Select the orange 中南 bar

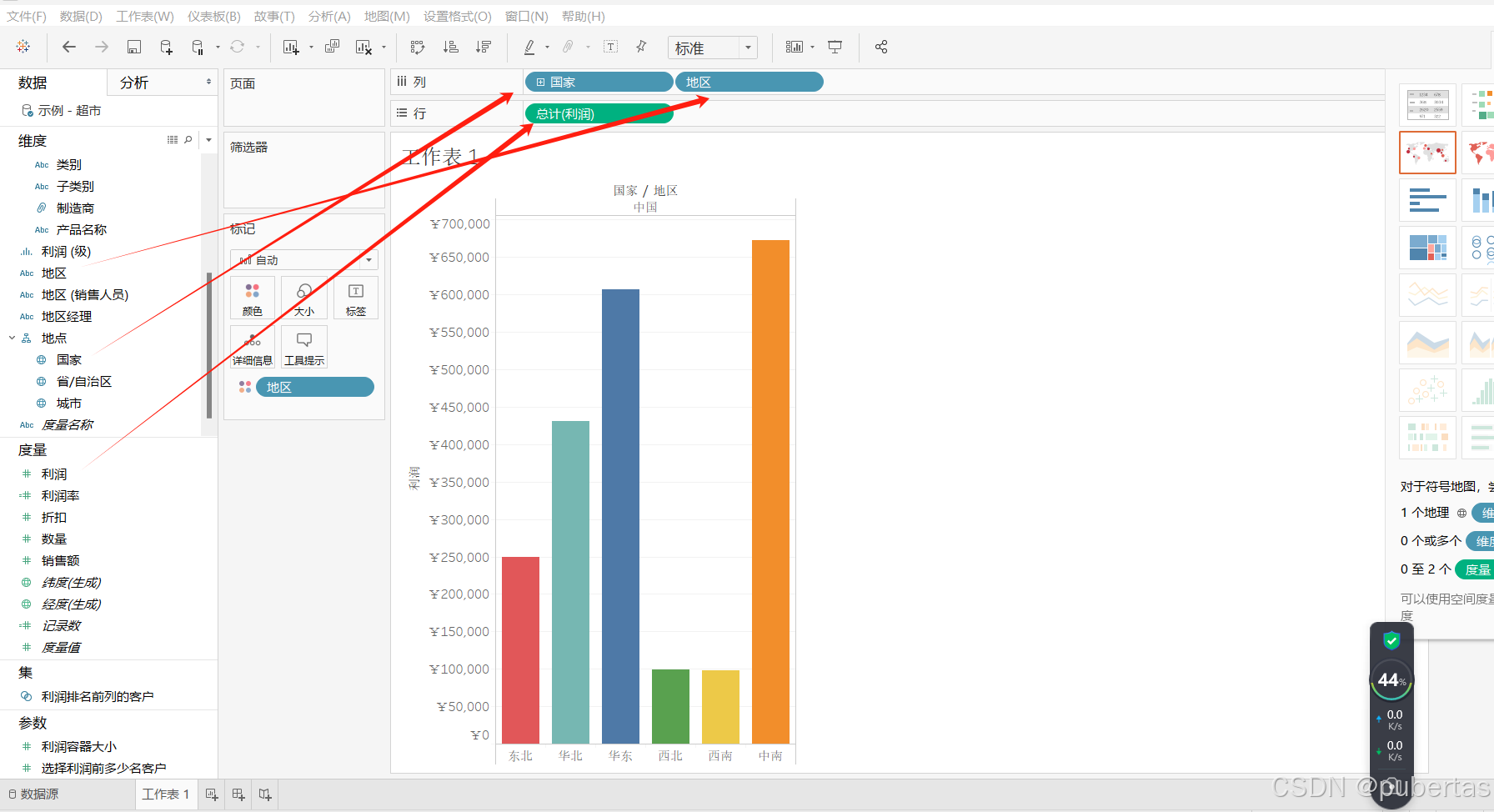pyautogui.click(x=770, y=491)
